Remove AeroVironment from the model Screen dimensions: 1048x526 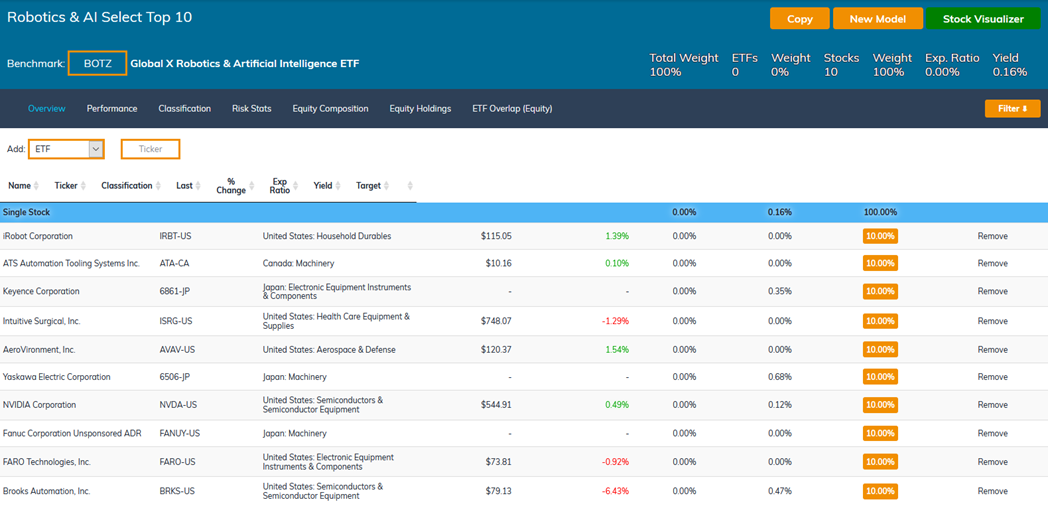tap(993, 350)
